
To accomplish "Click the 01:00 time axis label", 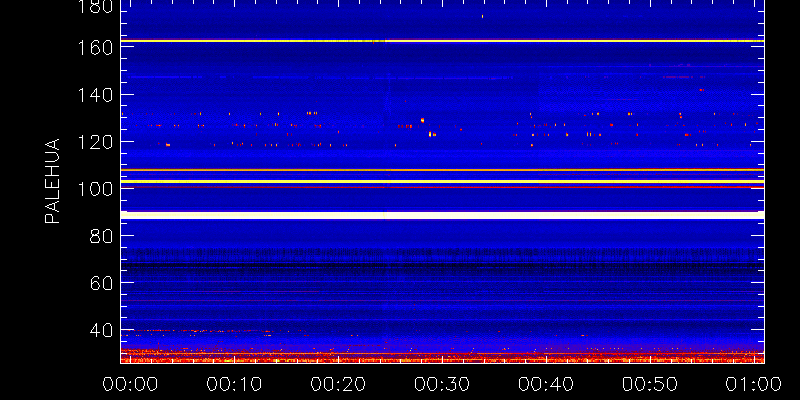I will (x=754, y=384).
